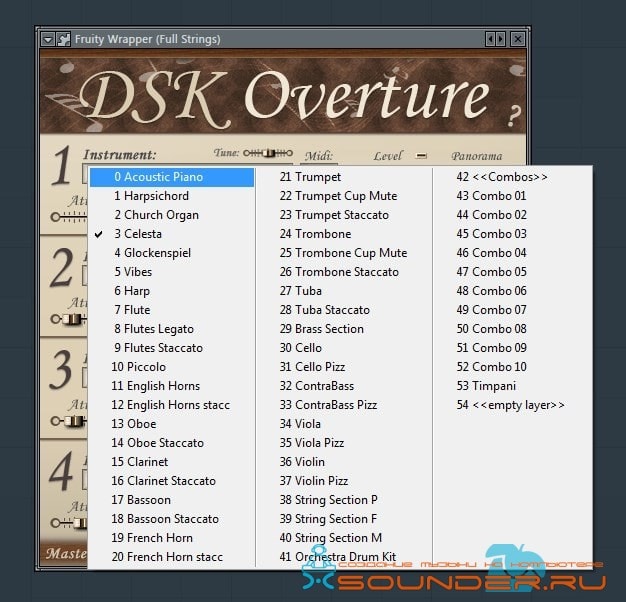Select 39 String Section F
Screen dimensions: 626x602
(x=344, y=519)
